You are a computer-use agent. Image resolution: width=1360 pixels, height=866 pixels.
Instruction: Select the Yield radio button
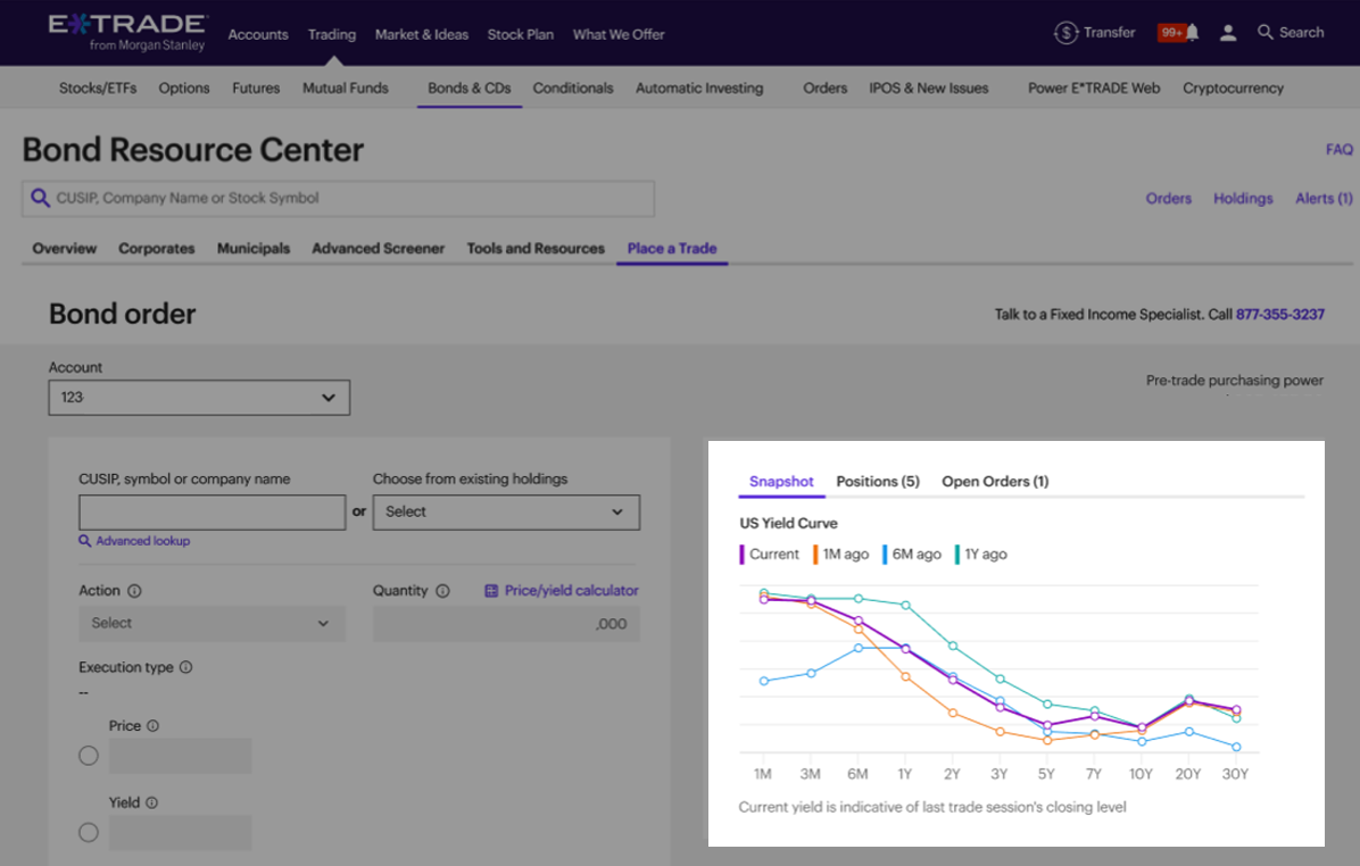tap(88, 832)
